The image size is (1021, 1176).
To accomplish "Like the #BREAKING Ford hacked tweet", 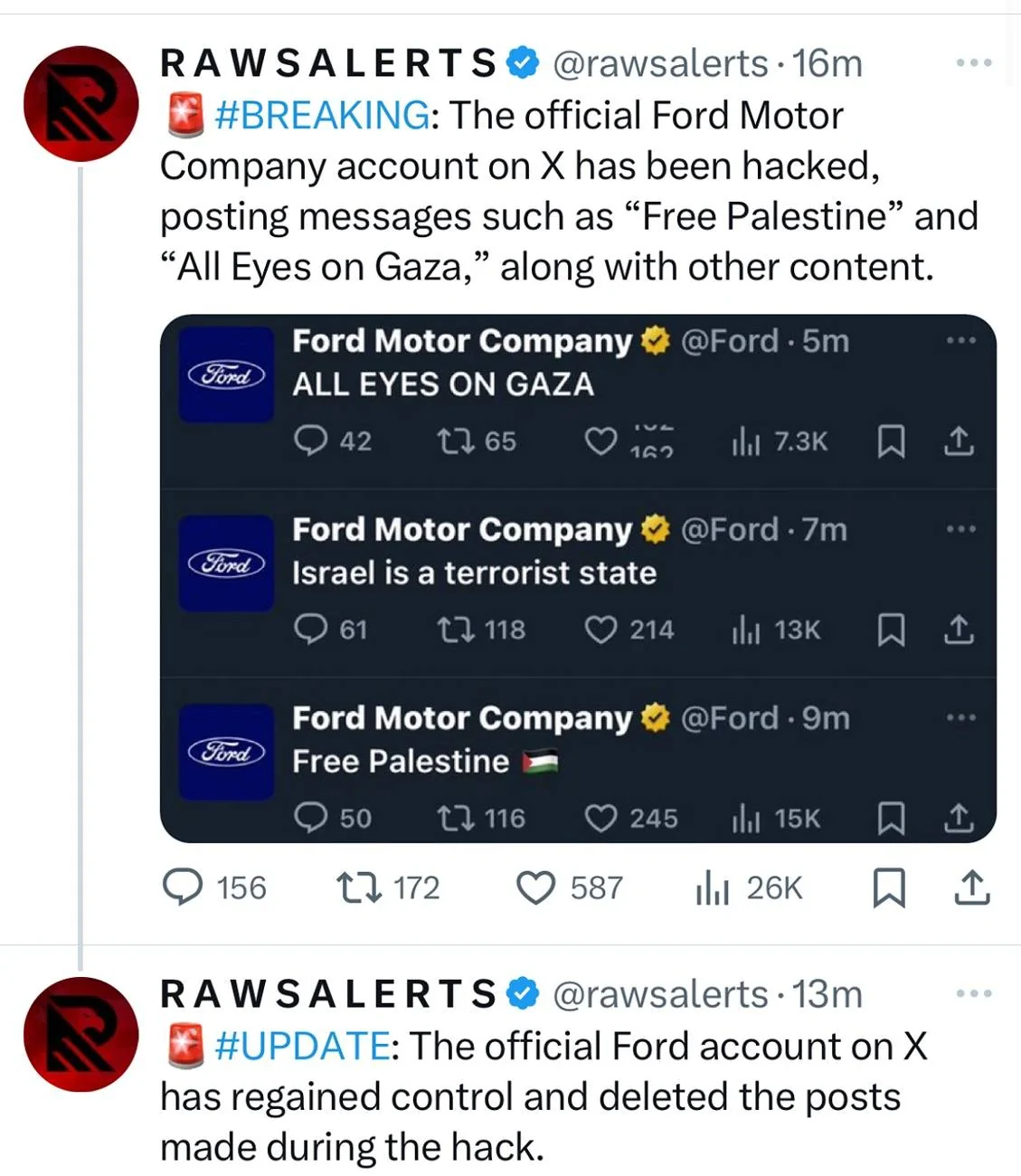I will point(535,887).
